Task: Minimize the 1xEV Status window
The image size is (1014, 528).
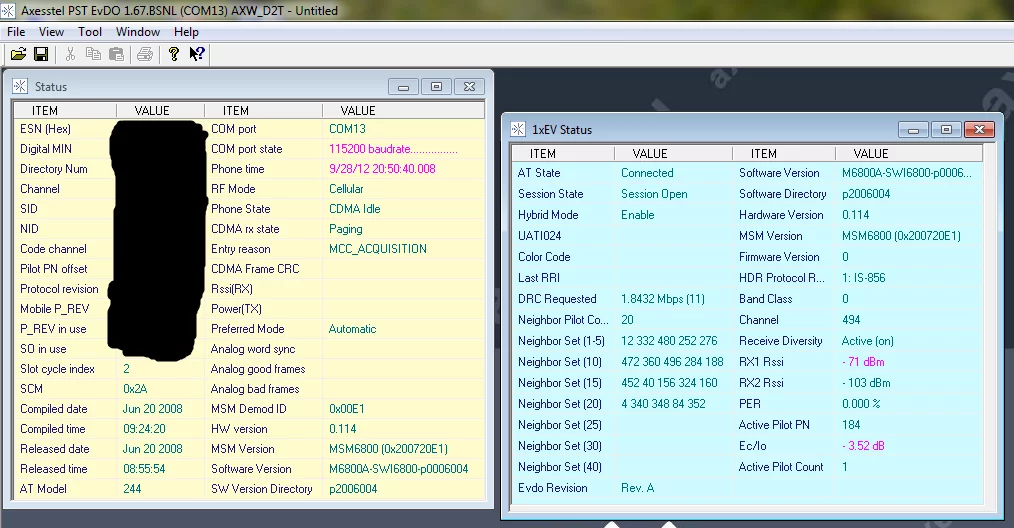Action: pos(912,129)
